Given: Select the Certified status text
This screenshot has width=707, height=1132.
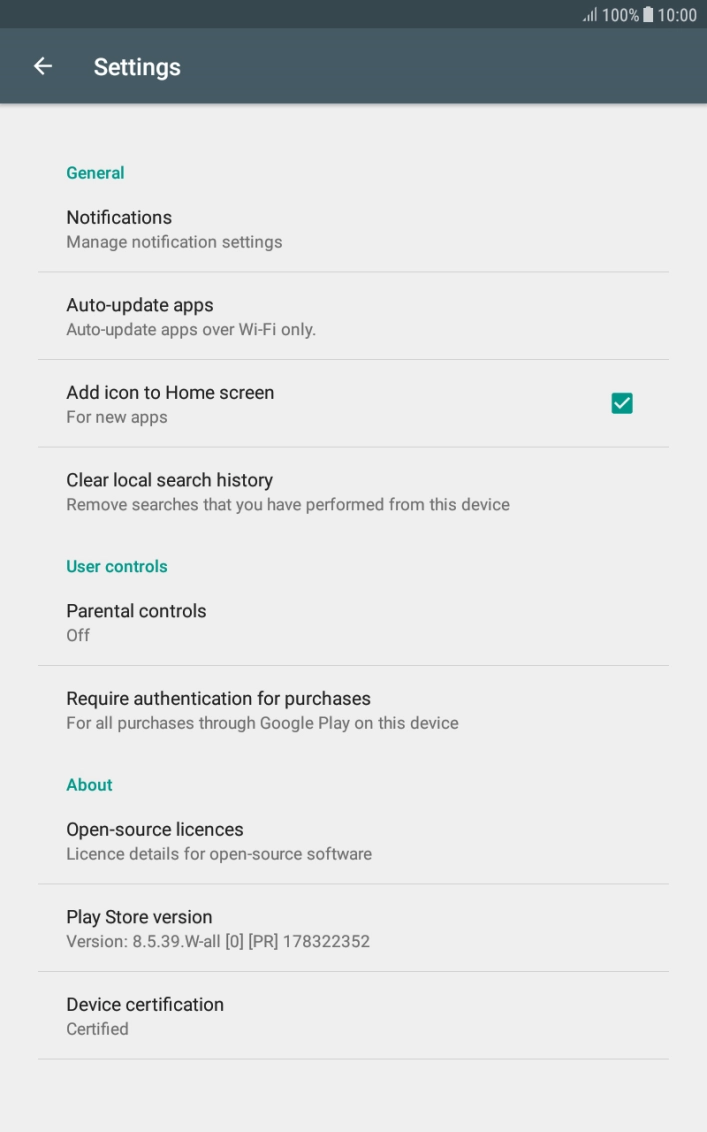Looking at the screenshot, I should pos(97,1028).
